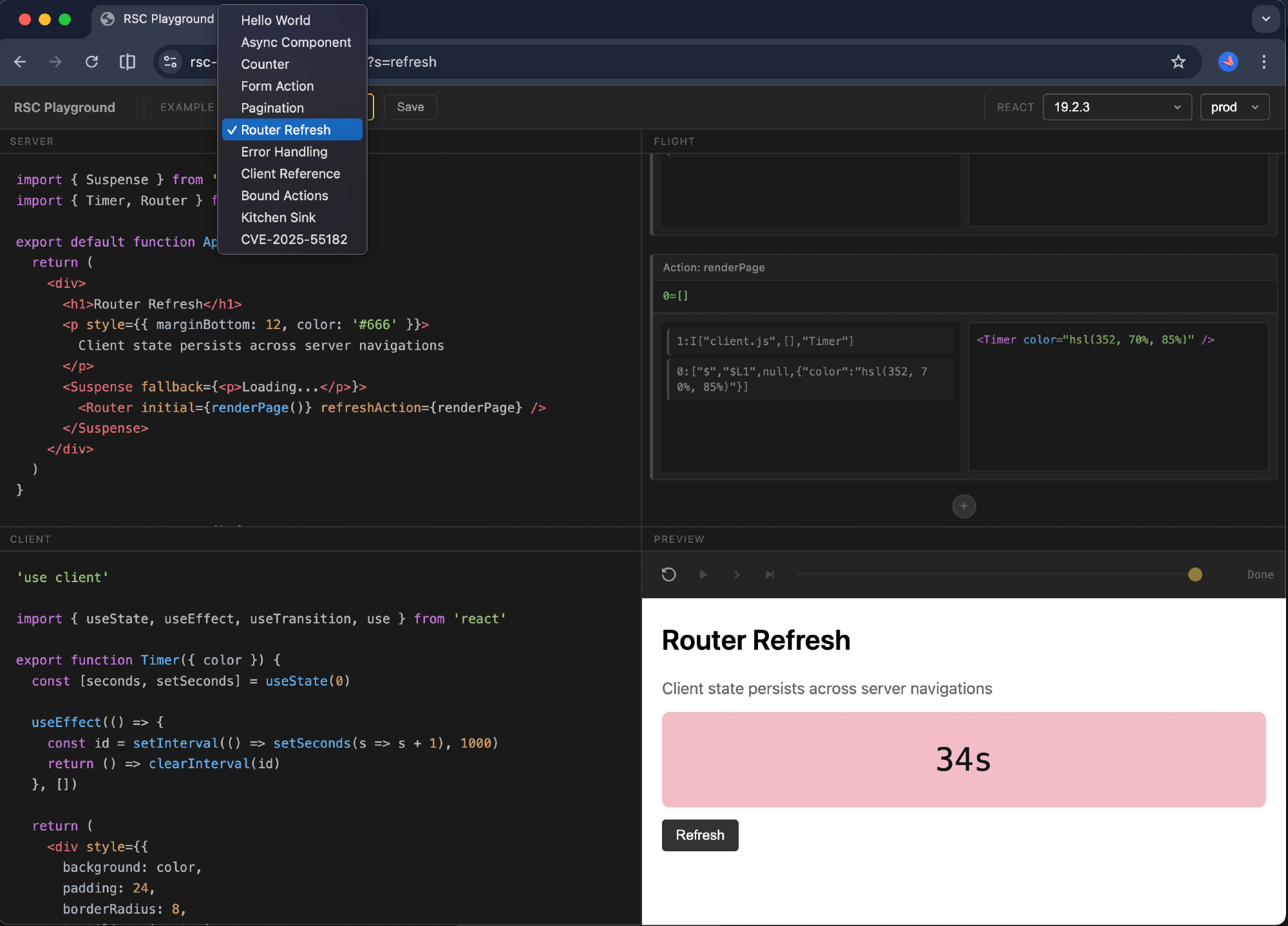This screenshot has height=926, width=1288.
Task: Pick CVE-2025-55182 from the example list
Action: (294, 240)
